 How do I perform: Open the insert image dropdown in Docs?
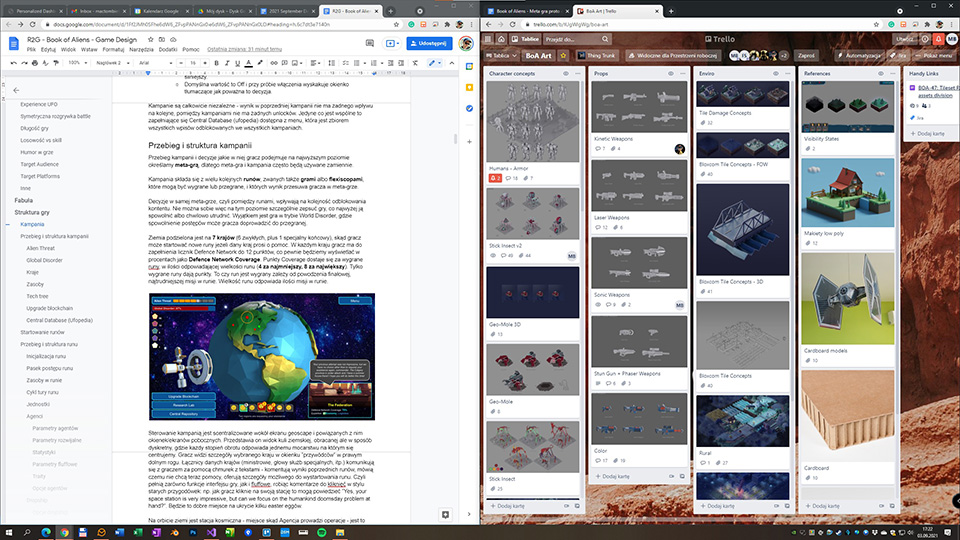click(x=297, y=63)
